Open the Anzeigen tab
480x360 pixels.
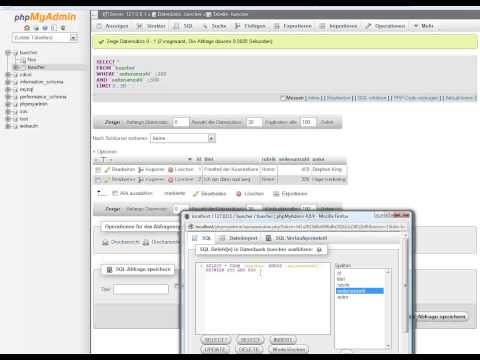pos(112,26)
